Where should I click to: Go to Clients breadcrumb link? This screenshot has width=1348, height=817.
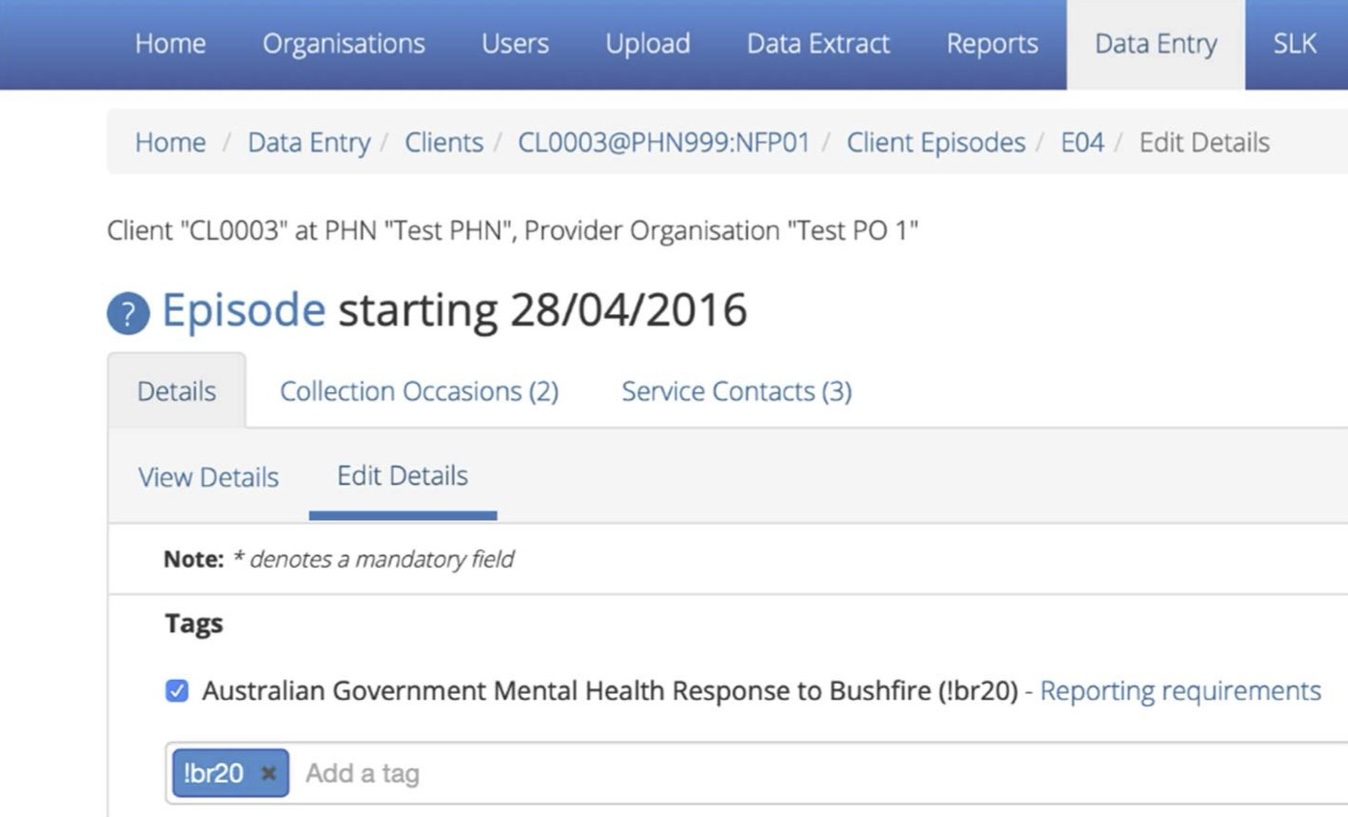pyautogui.click(x=444, y=142)
